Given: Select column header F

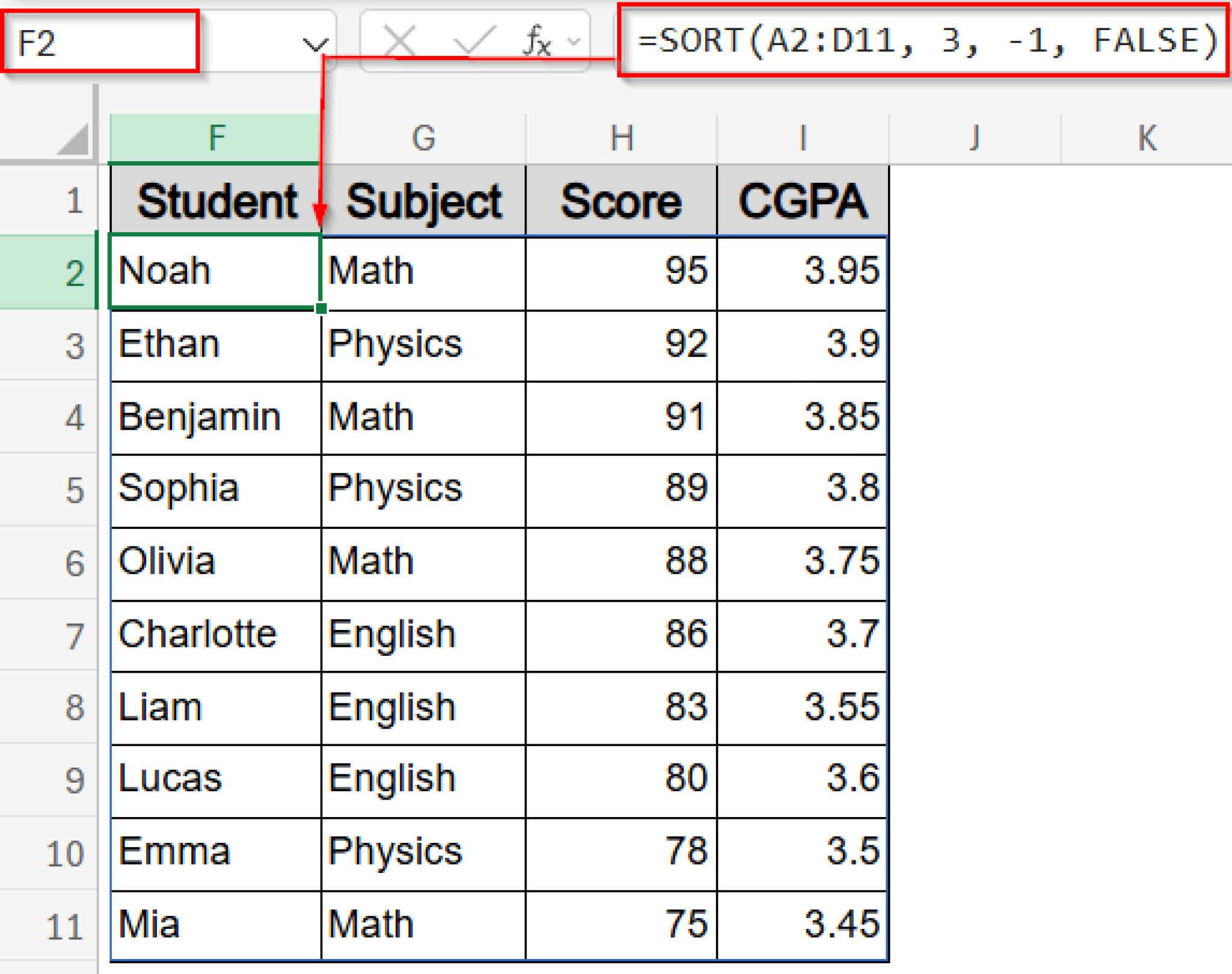Looking at the screenshot, I should click(217, 138).
